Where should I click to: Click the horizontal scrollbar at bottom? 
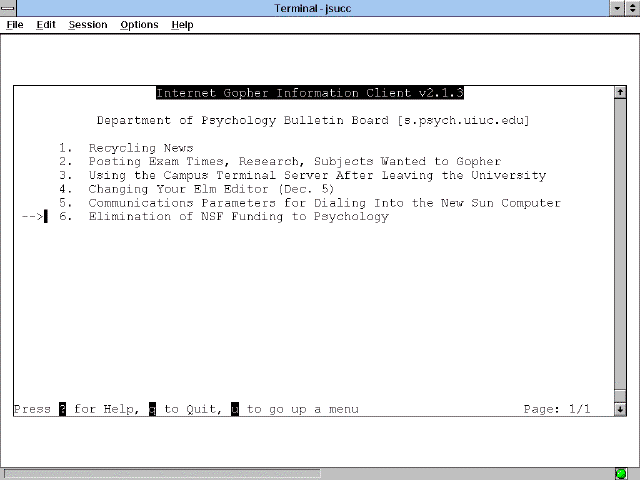click(x=162, y=474)
